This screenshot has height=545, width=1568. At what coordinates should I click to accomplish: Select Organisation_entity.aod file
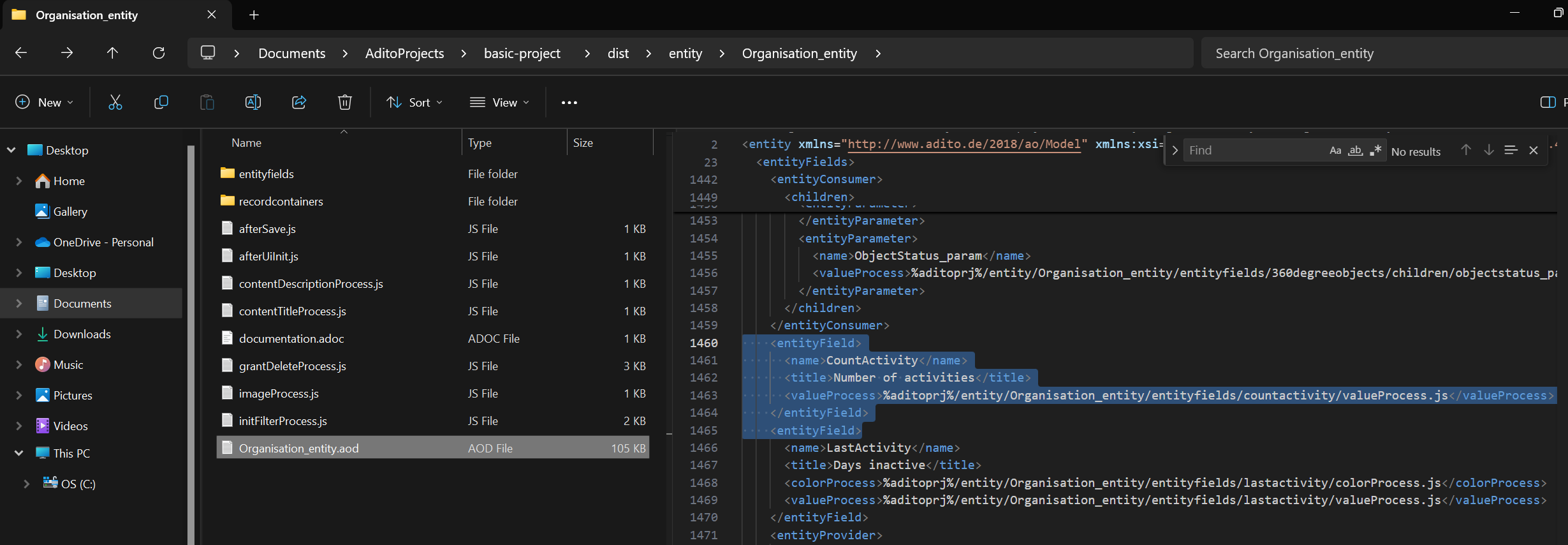(433, 448)
